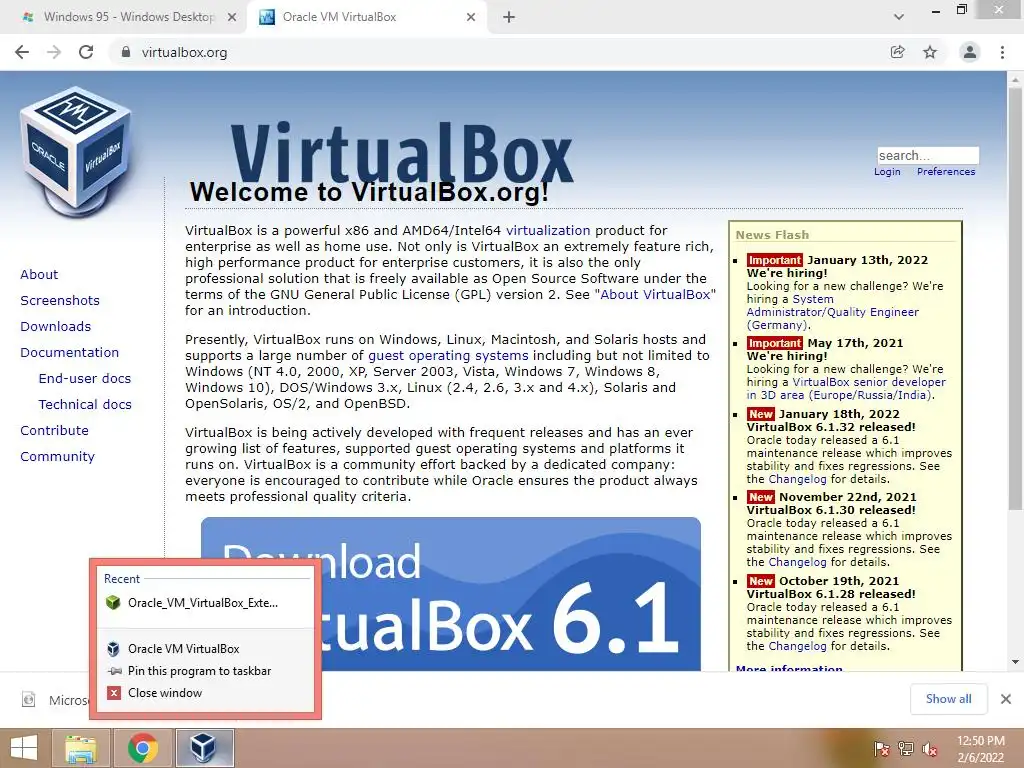Click the padlock site info icon
Screen dimensions: 1024x768
126,52
